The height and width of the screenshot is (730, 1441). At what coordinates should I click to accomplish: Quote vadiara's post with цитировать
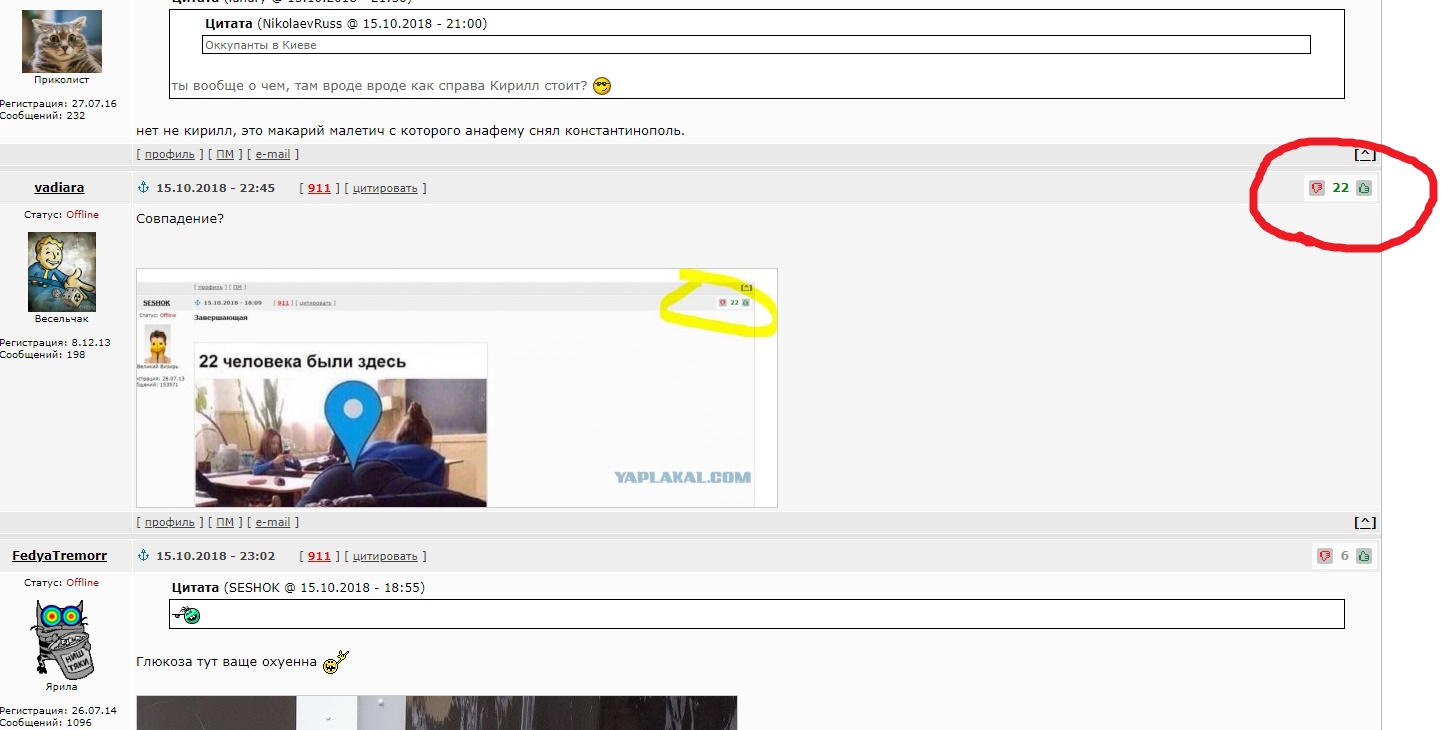tap(385, 188)
